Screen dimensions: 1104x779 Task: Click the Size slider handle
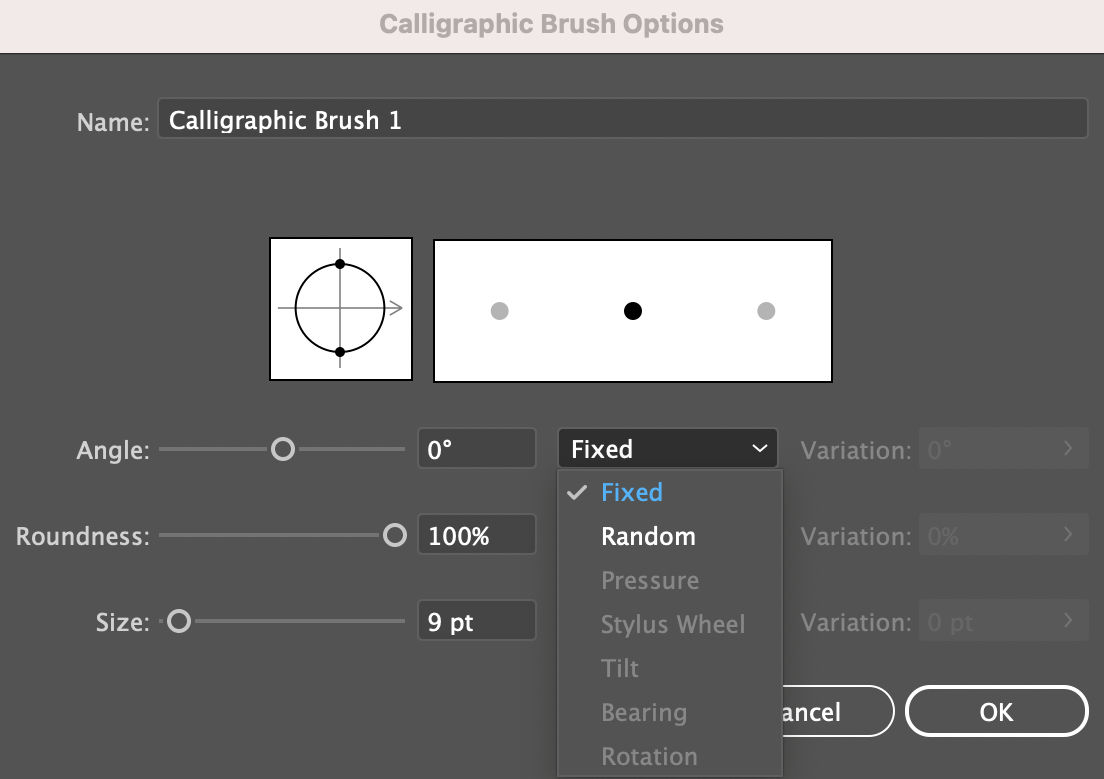tap(181, 621)
